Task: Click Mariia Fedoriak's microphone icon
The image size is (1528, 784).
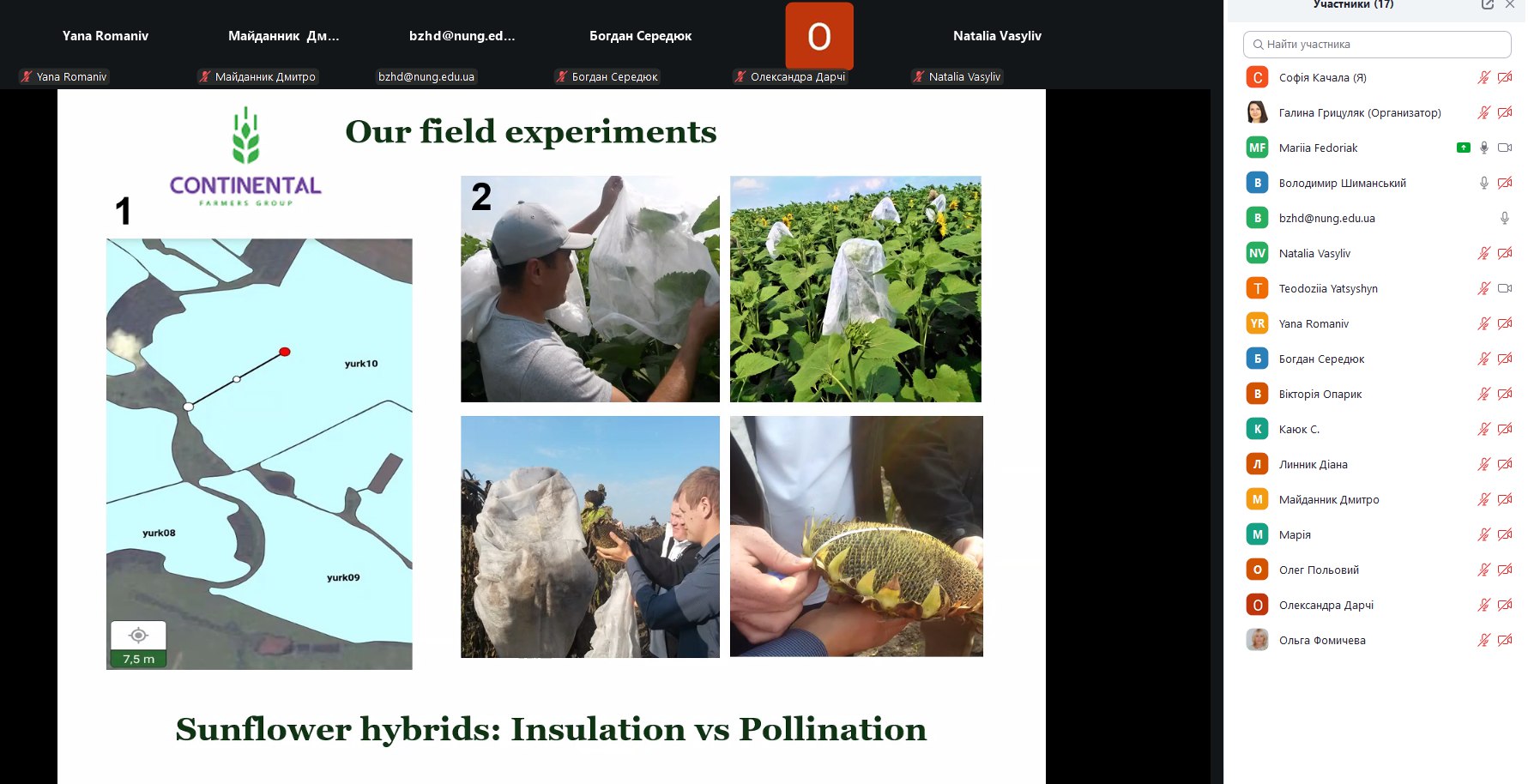Action: tap(1484, 148)
